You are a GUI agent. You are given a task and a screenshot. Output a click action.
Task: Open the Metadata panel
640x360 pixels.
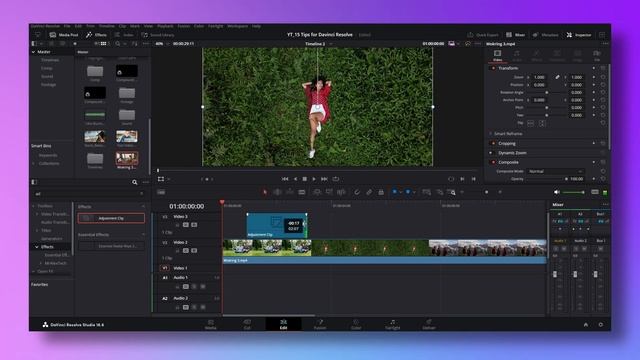coord(545,35)
